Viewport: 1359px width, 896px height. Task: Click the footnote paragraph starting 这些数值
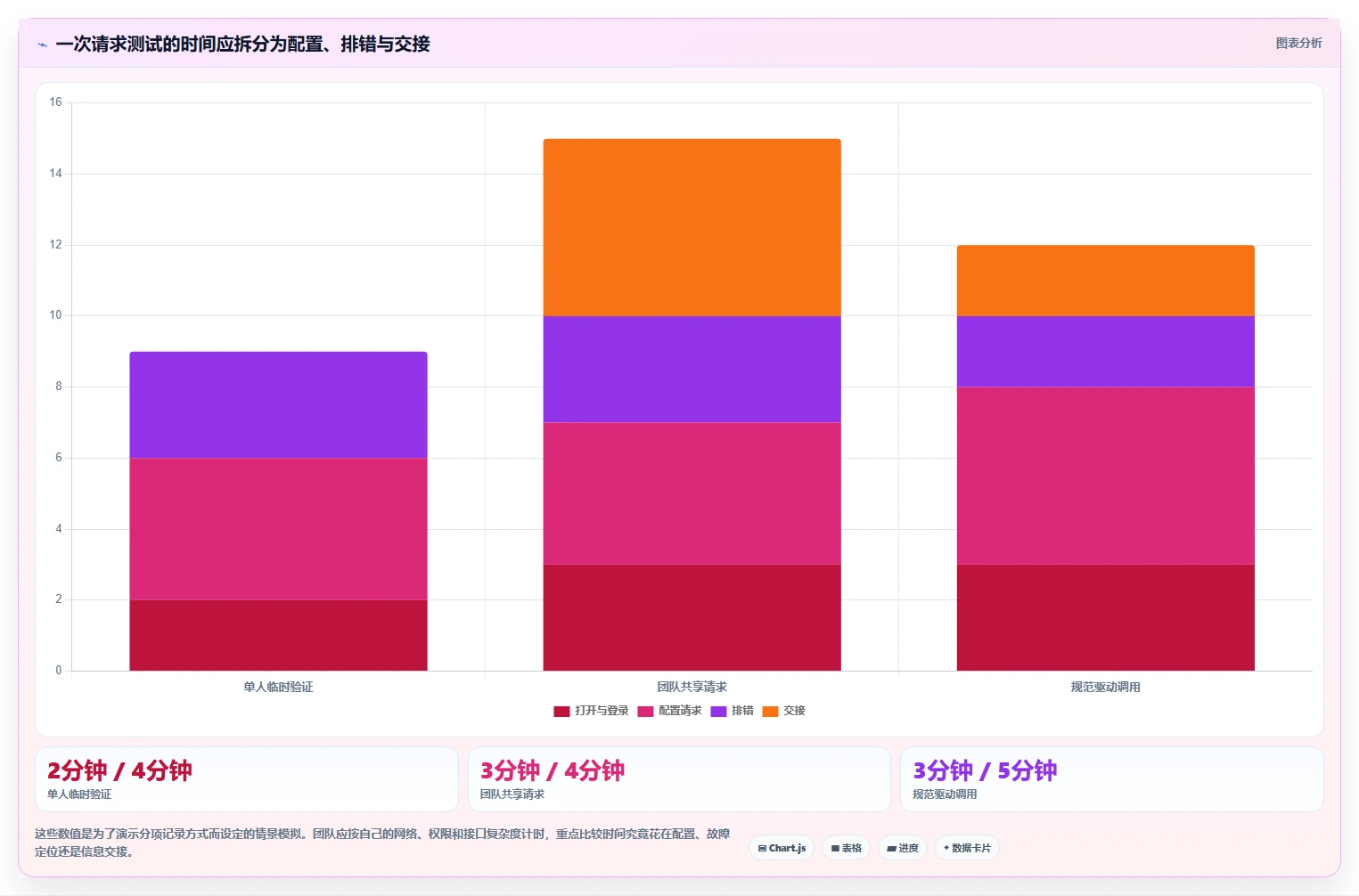coord(382,843)
